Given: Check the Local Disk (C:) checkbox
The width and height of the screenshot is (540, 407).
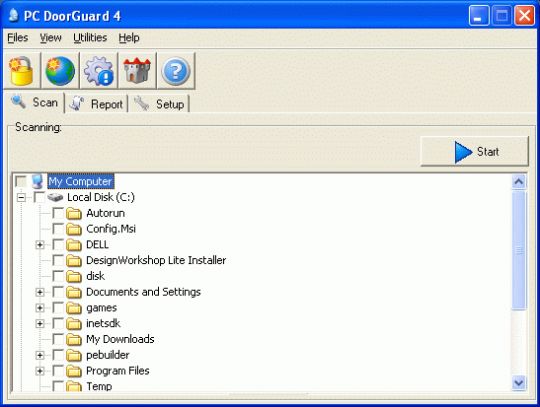Looking at the screenshot, I should [x=39, y=197].
